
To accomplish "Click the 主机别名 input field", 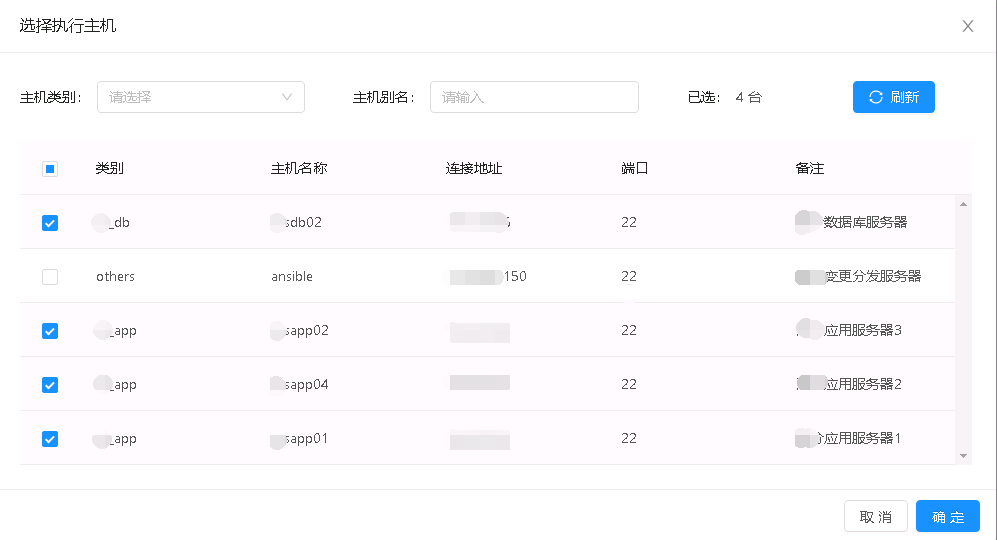I will (534, 97).
